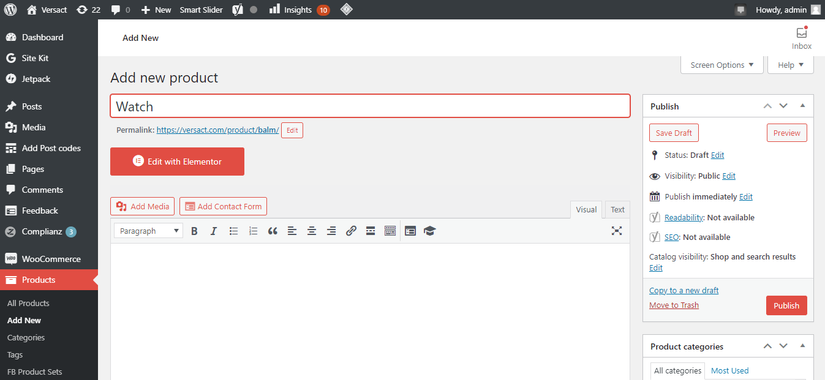Enter distraction-free fullscreen mode
The height and width of the screenshot is (380, 825).
click(617, 231)
